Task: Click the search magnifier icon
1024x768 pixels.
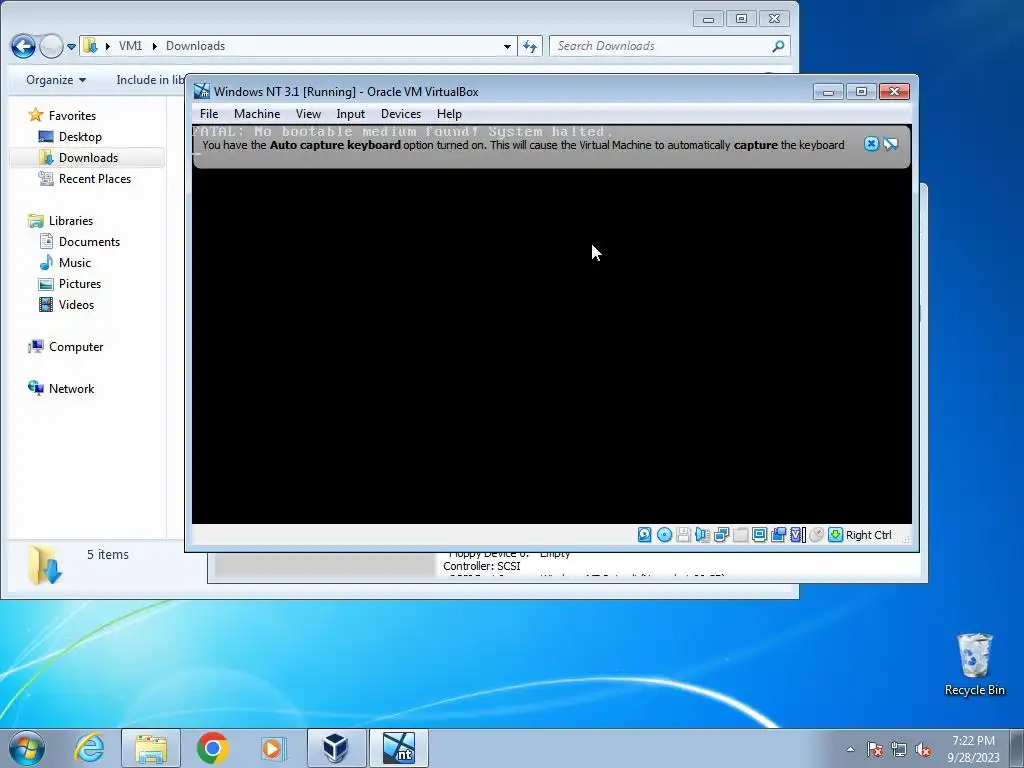Action: pyautogui.click(x=778, y=46)
